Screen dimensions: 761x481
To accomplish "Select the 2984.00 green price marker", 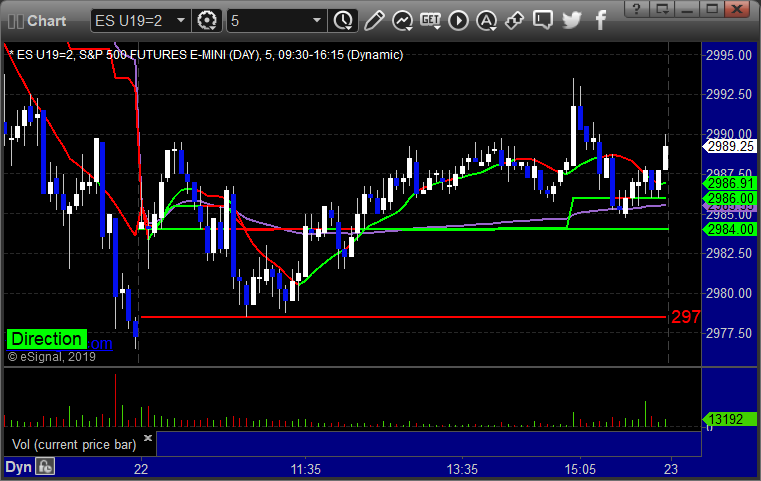I will [x=729, y=229].
